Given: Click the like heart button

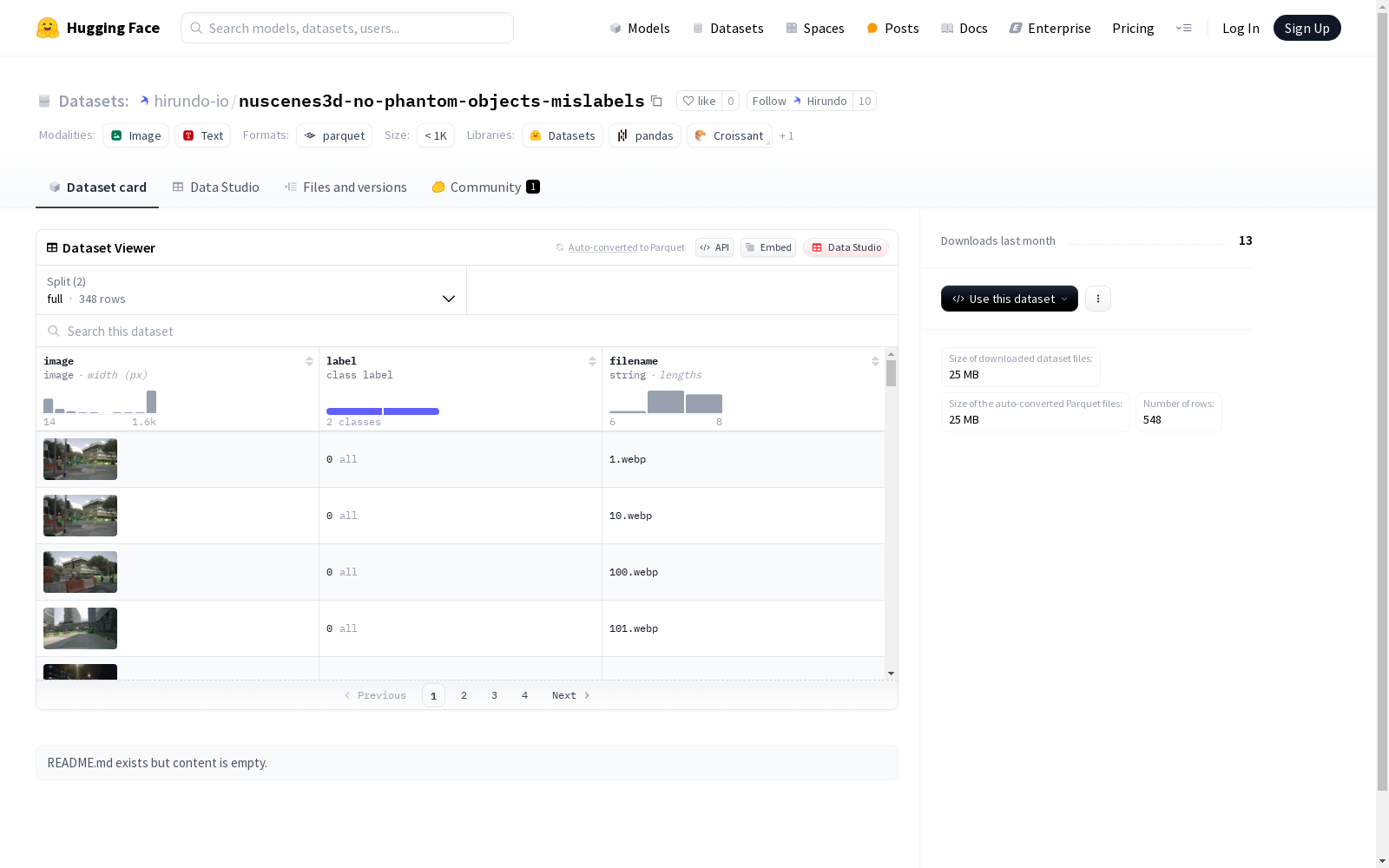Looking at the screenshot, I should click(x=699, y=101).
